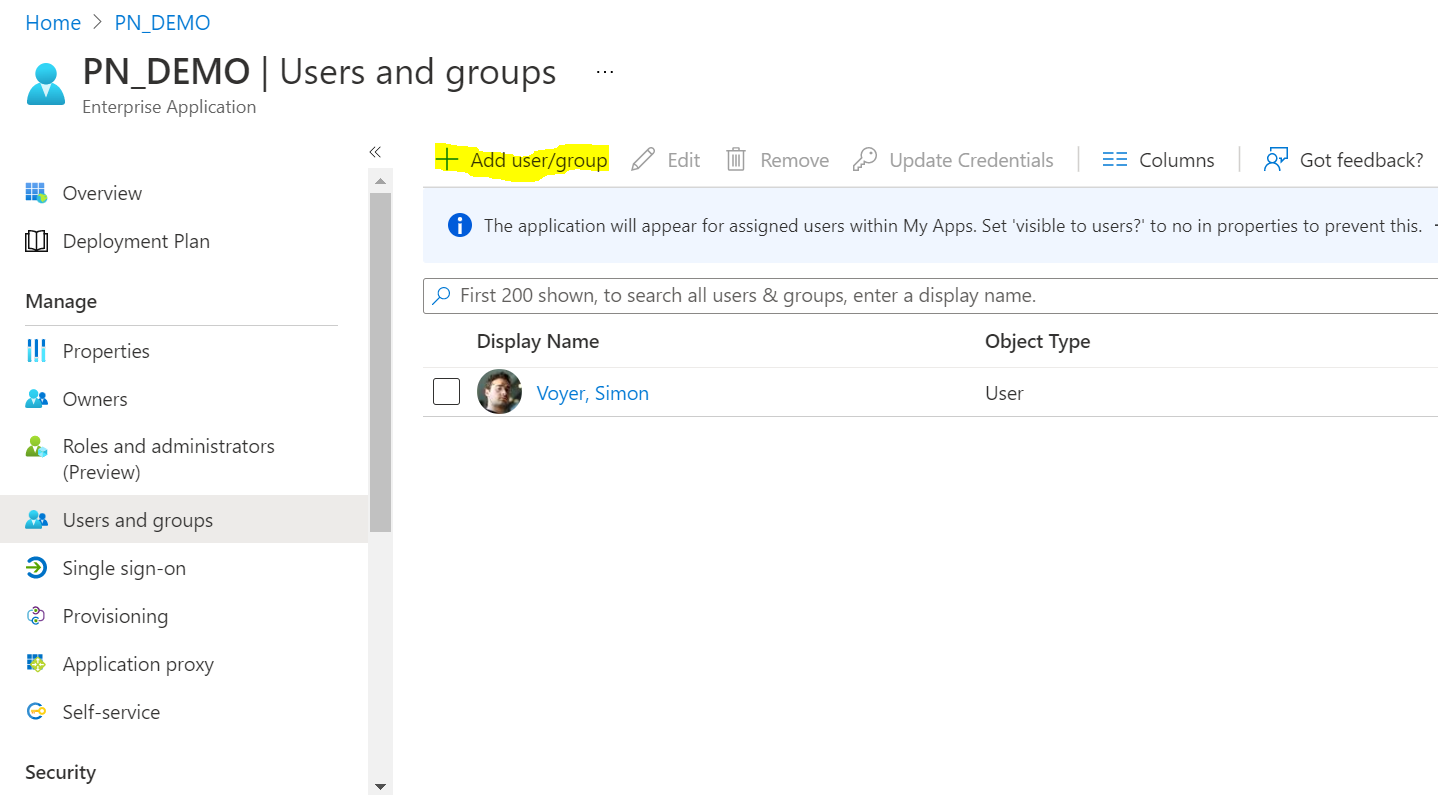Click the Single sign-on arrow icon
The image size is (1438, 795).
coord(36,568)
